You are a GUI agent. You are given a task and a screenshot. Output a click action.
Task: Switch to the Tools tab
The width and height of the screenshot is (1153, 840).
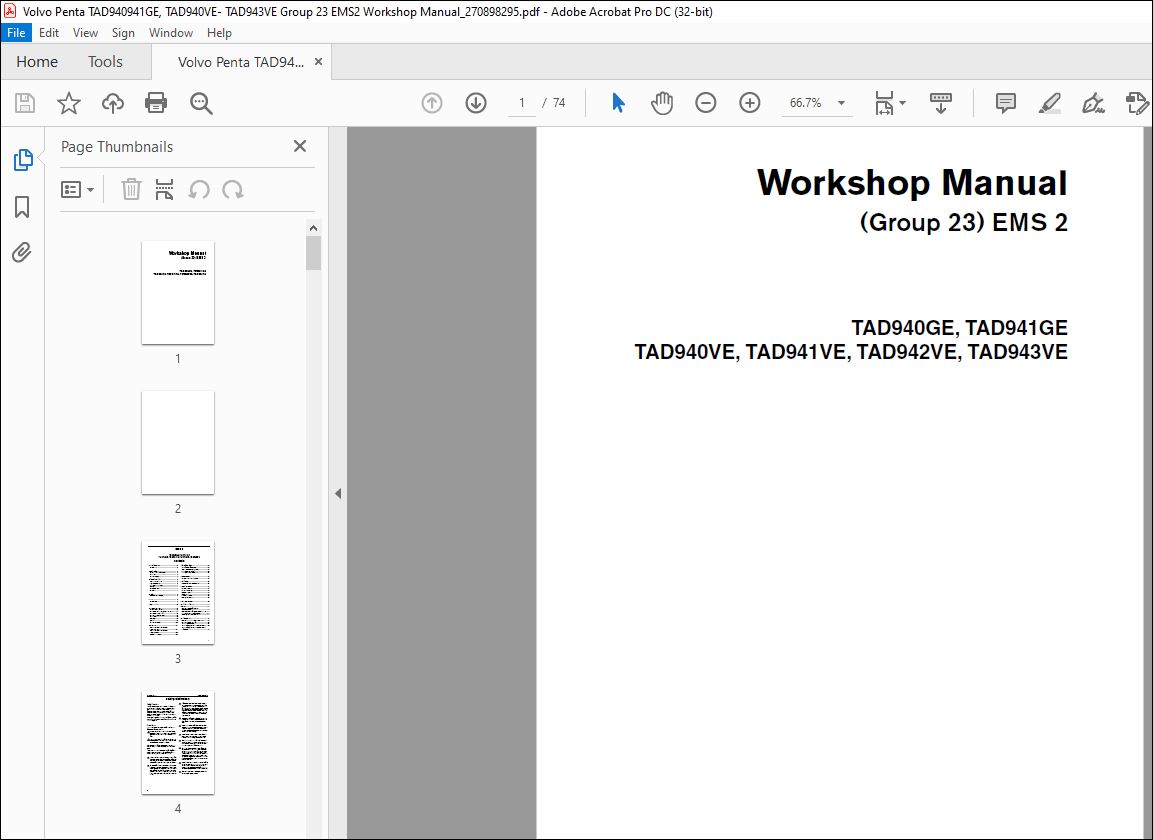[105, 62]
